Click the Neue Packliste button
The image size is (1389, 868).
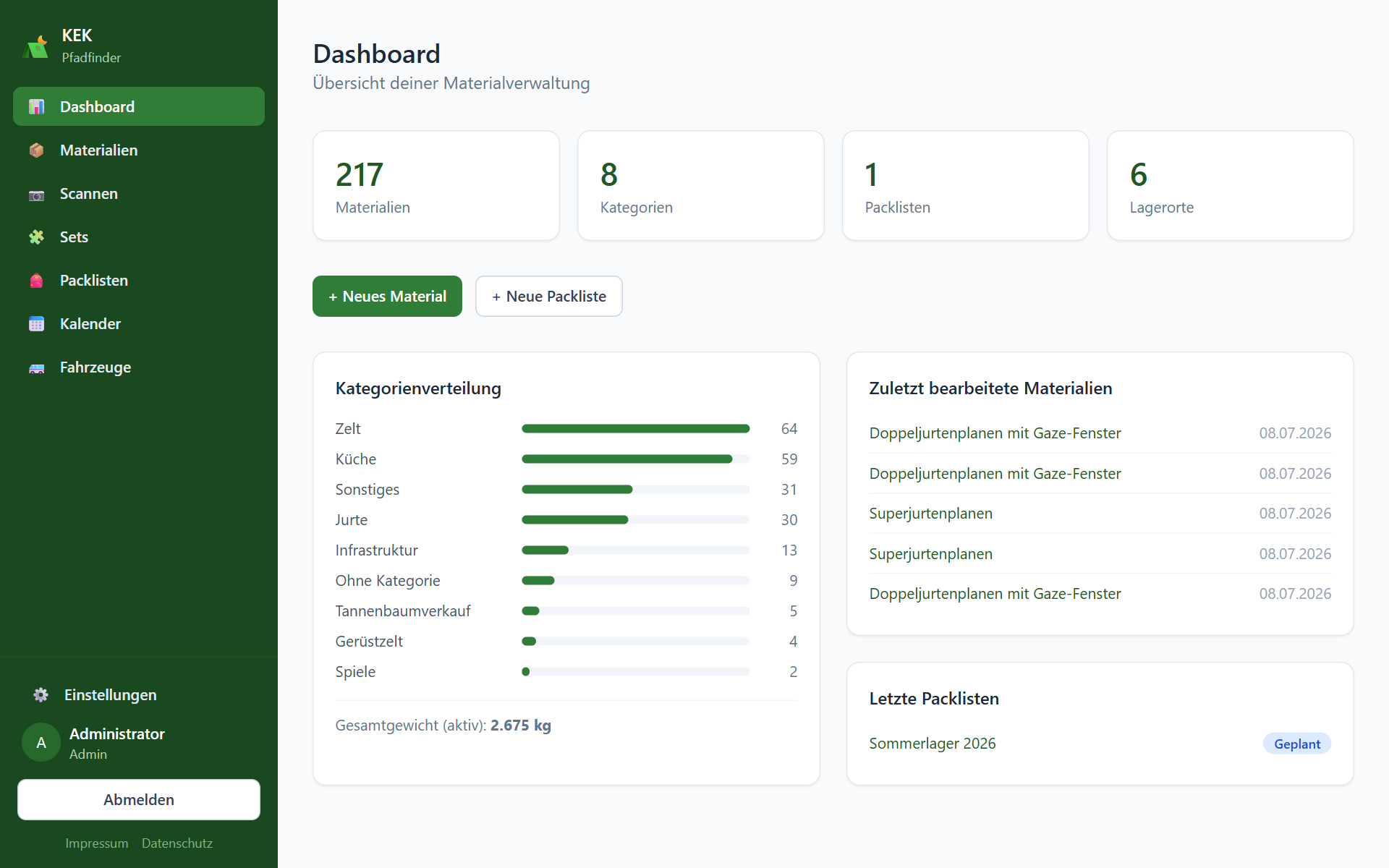tap(549, 296)
